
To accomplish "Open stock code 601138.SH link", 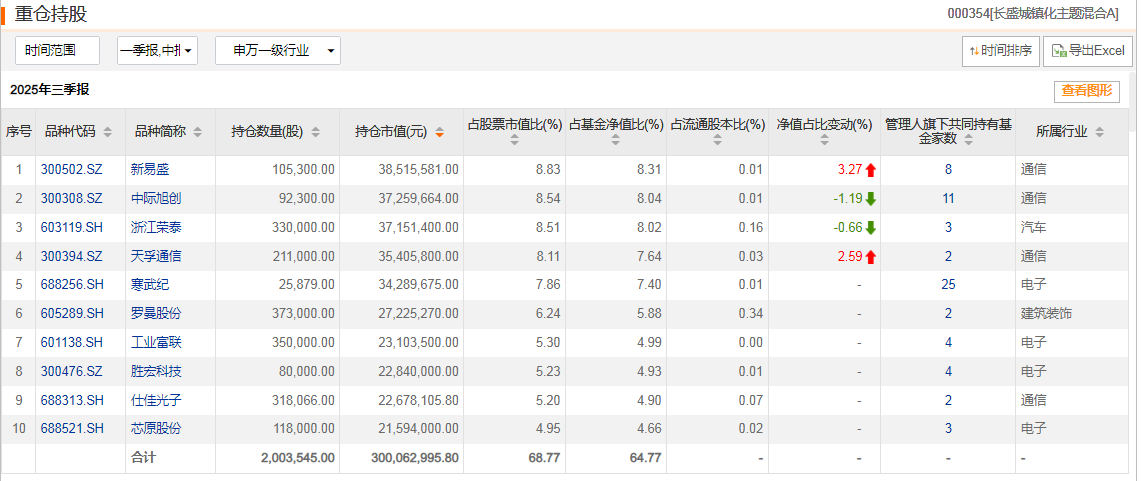I will click(x=71, y=343).
